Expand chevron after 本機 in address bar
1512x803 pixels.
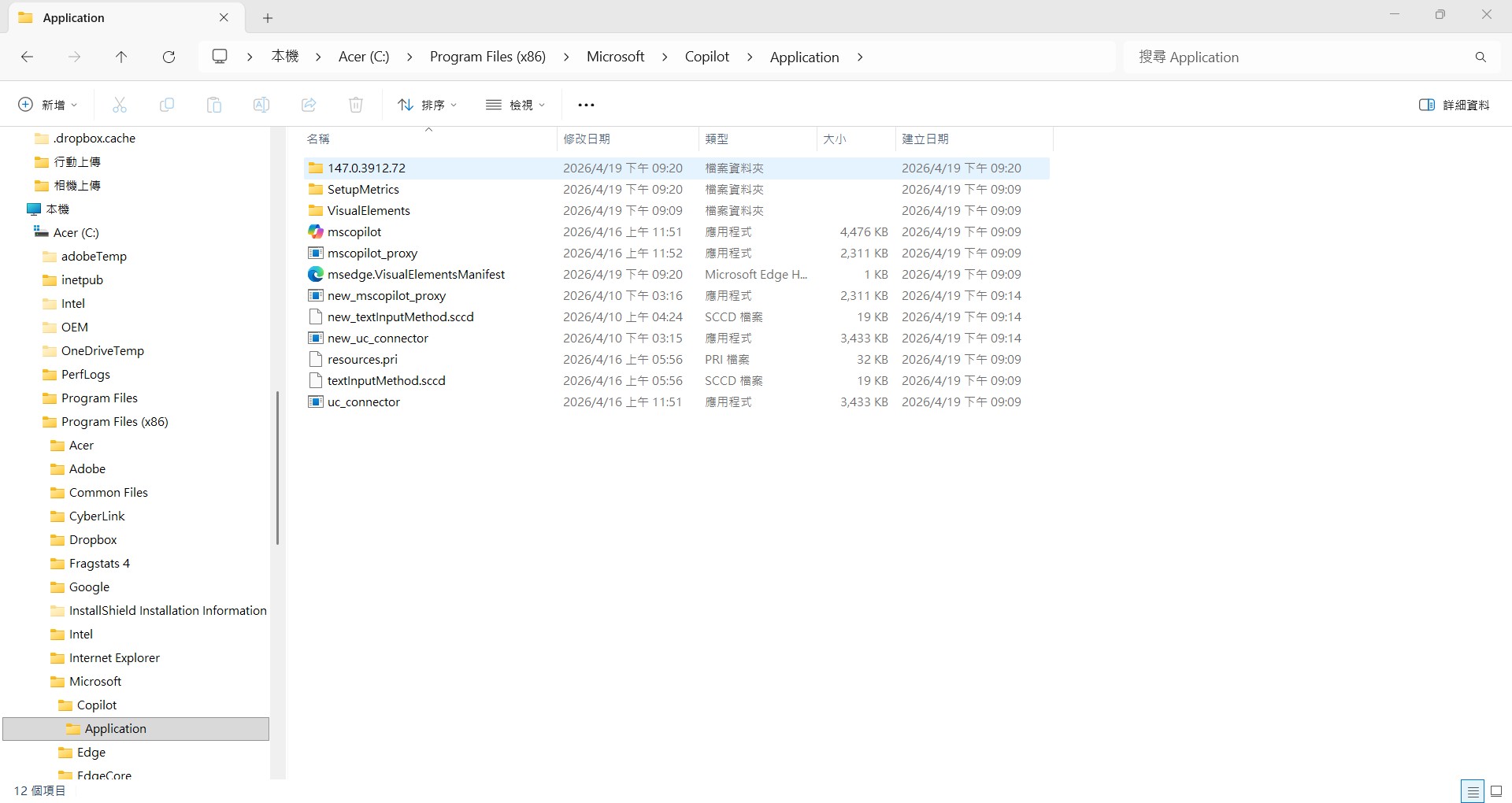click(x=318, y=57)
